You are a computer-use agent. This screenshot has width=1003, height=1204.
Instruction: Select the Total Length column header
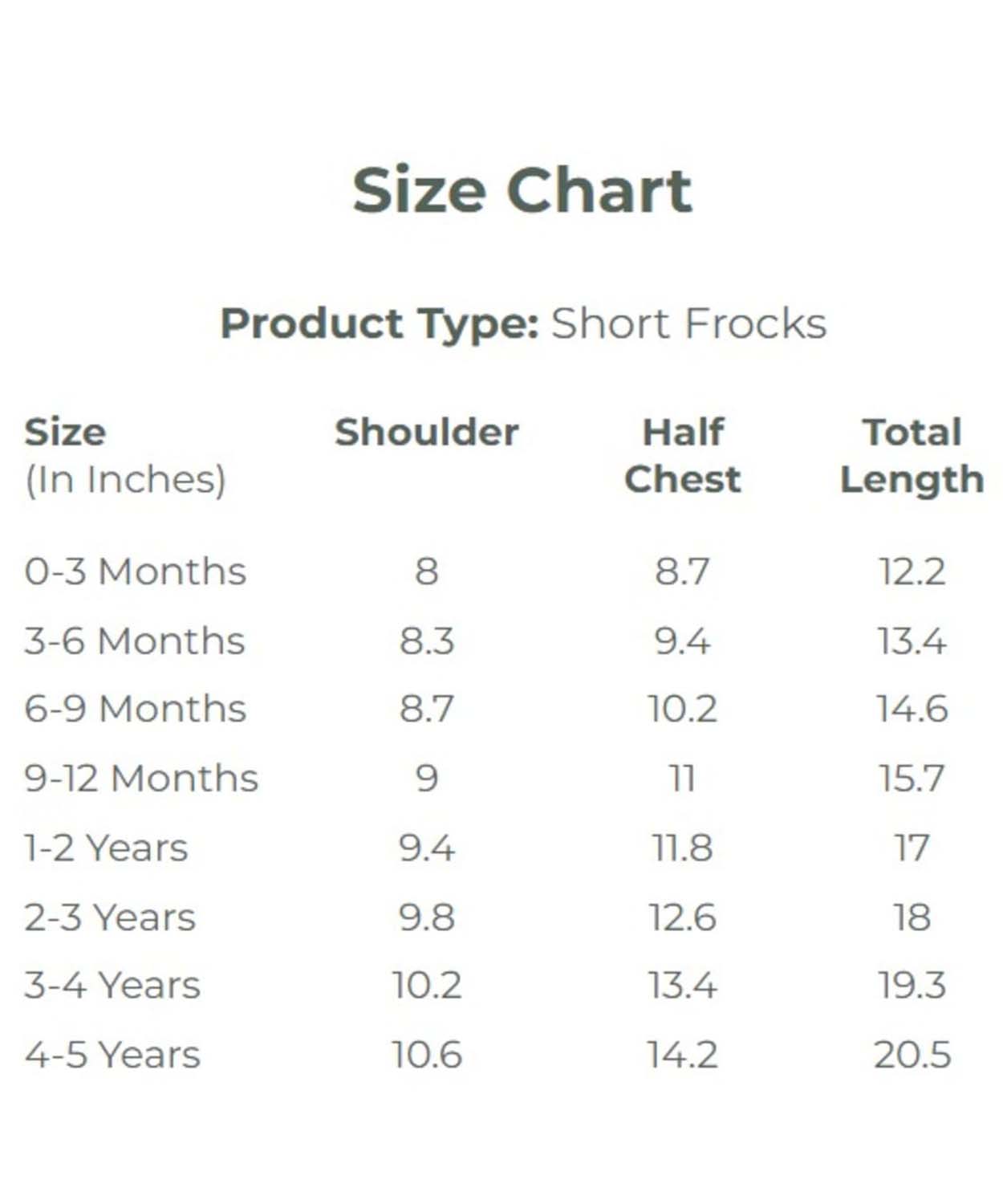click(912, 458)
